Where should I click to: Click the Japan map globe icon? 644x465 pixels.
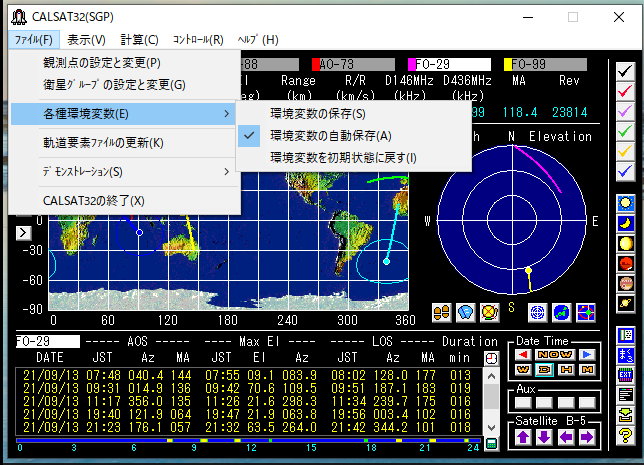coord(561,313)
